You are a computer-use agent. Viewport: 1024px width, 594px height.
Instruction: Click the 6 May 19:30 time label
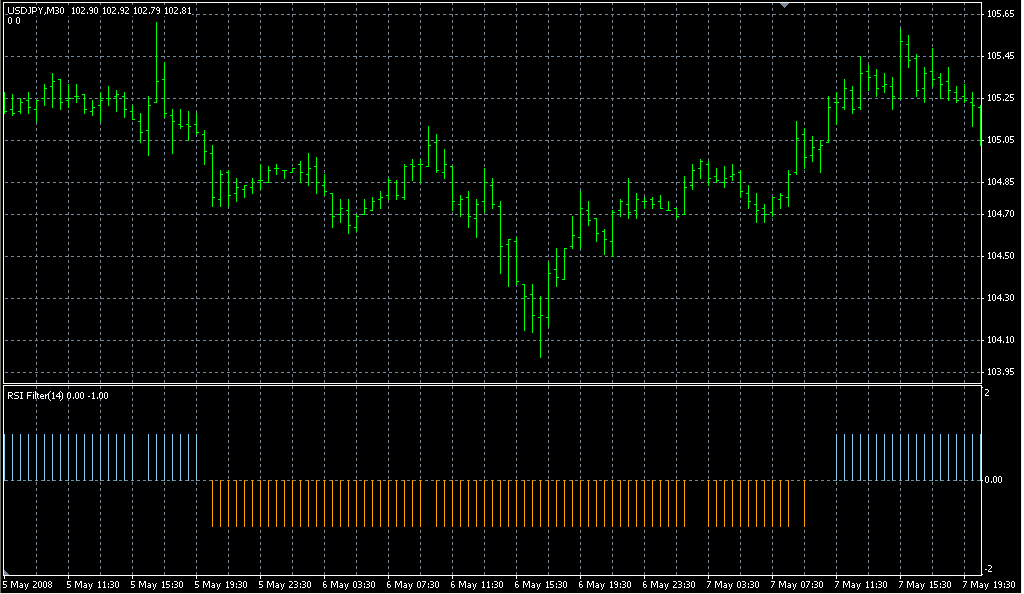click(x=605, y=585)
